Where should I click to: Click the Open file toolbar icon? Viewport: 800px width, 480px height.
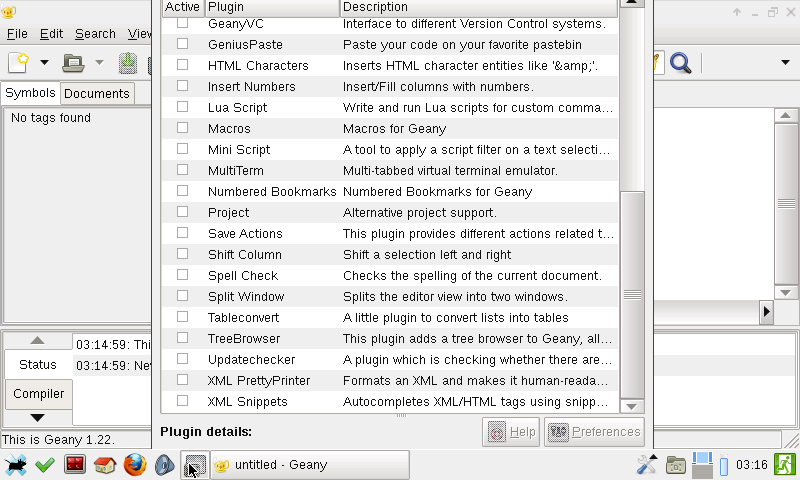coord(74,63)
